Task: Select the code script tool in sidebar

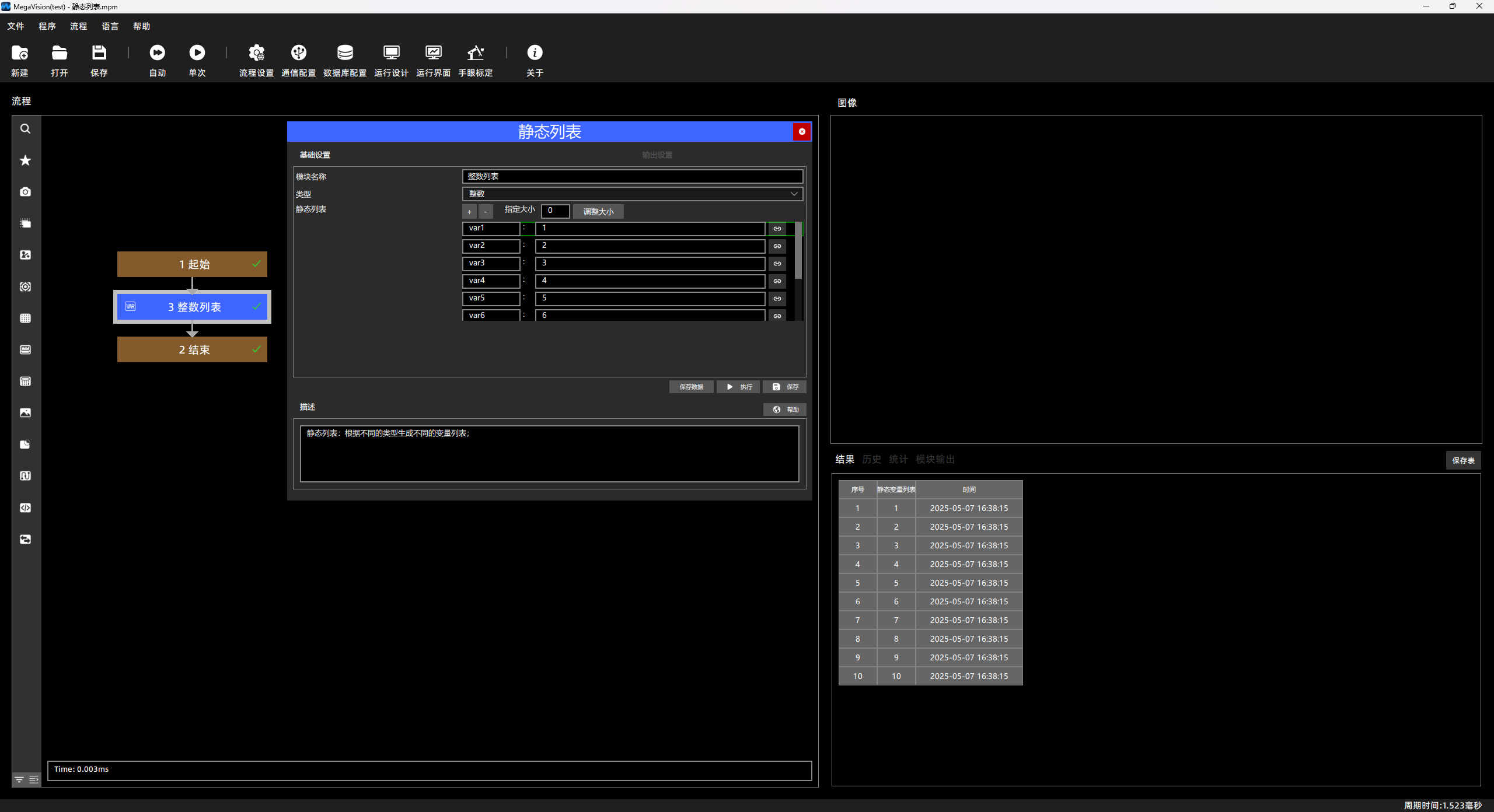Action: (26, 508)
